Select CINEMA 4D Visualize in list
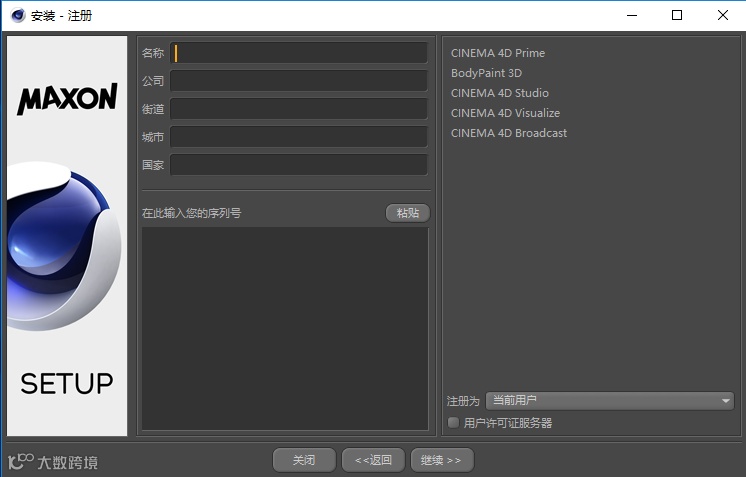The width and height of the screenshot is (746, 477). pos(505,113)
